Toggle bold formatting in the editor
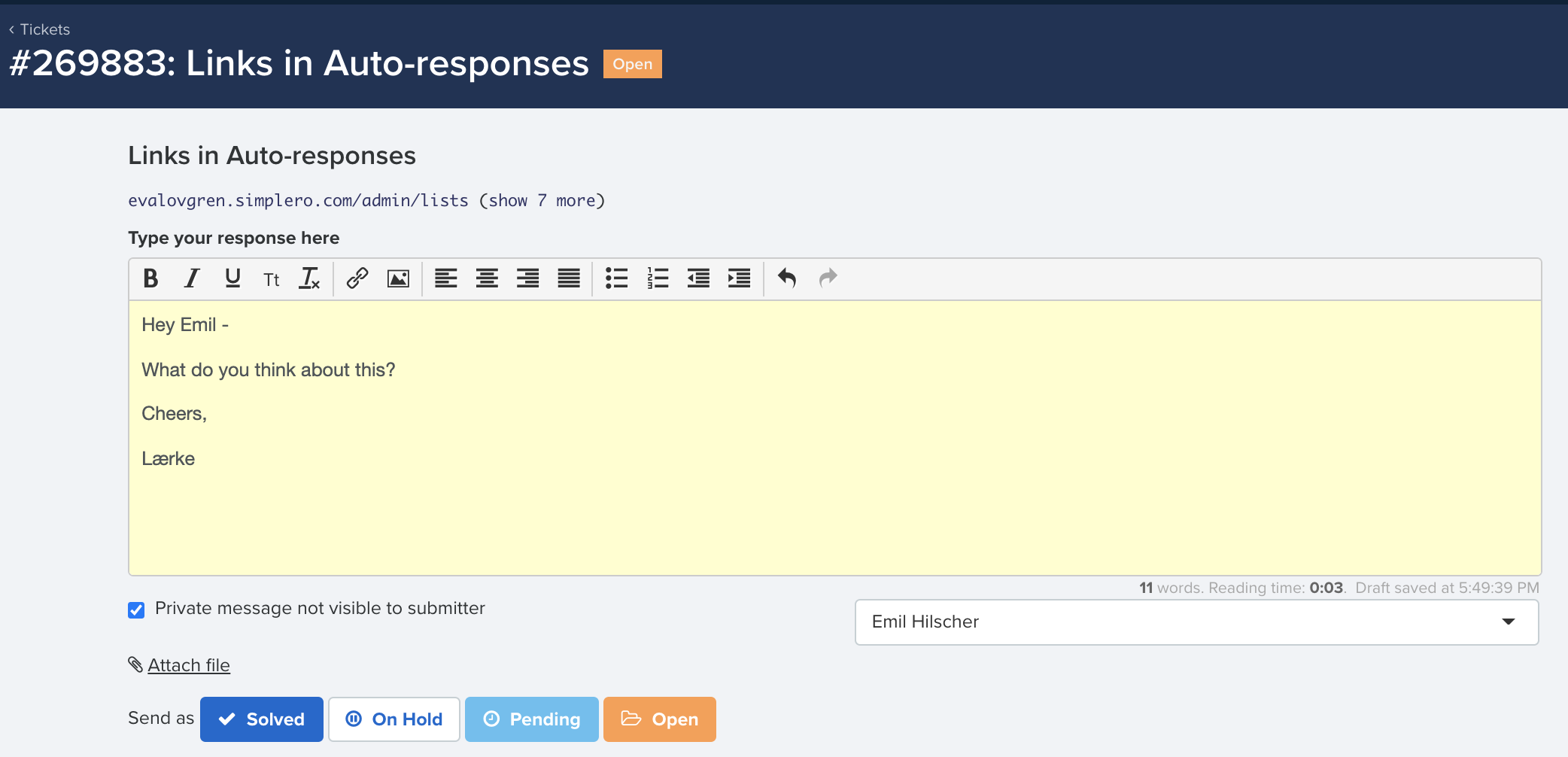Screen dimensions: 1568x757 (150, 278)
